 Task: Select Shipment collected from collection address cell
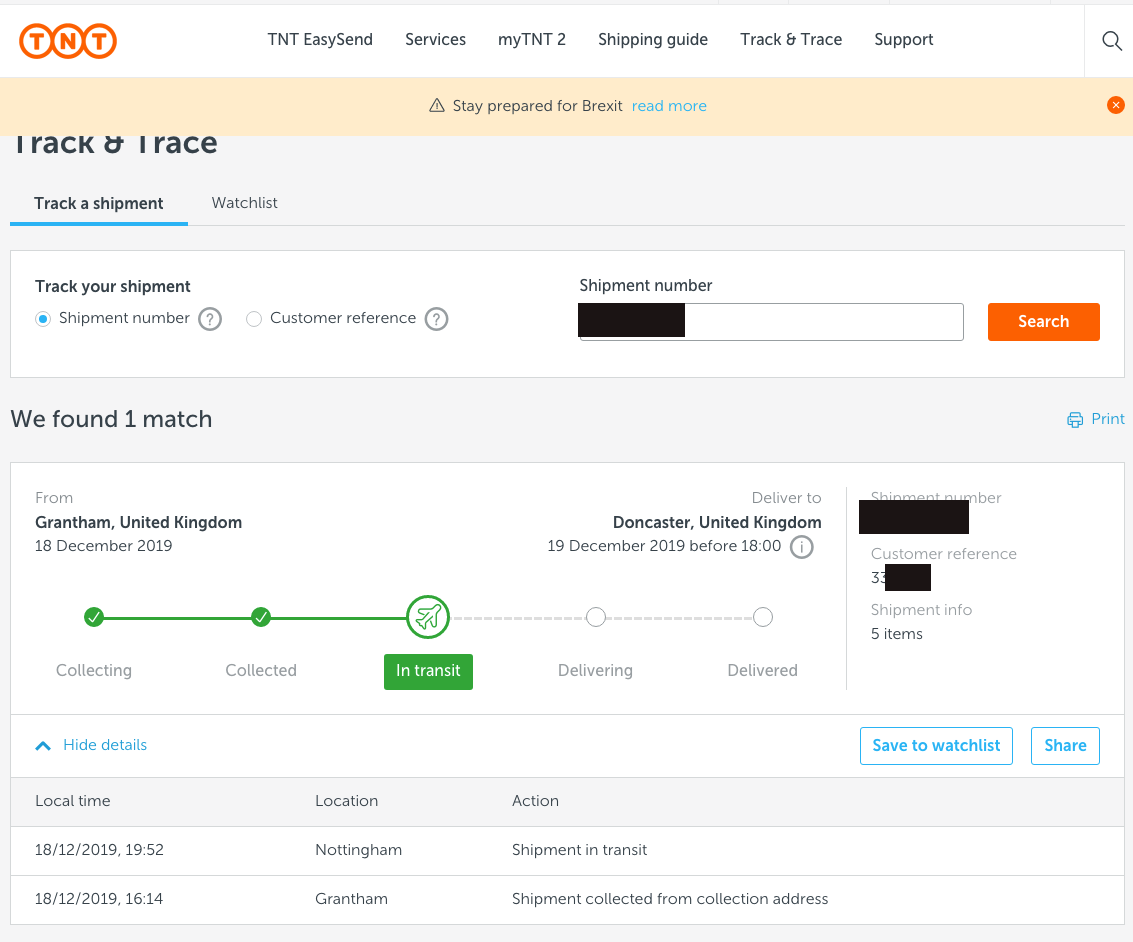tap(670, 899)
